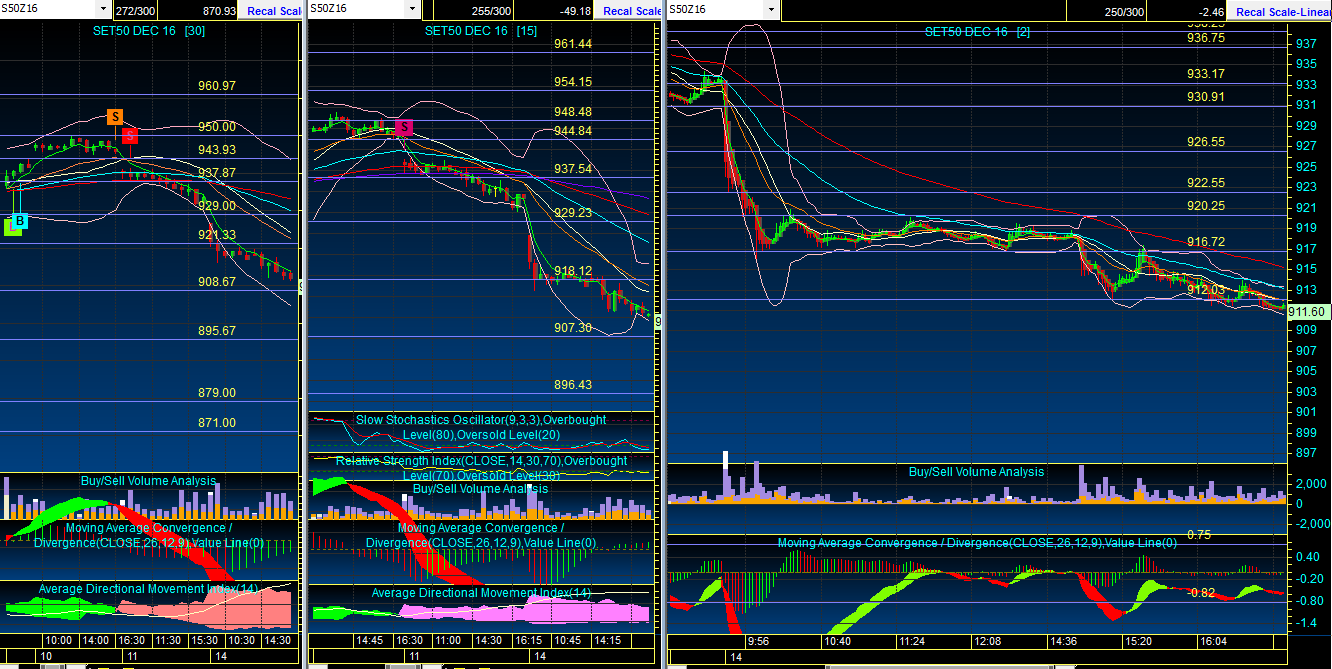
Task: Click the 916.72 price level label
Action: tap(1206, 242)
